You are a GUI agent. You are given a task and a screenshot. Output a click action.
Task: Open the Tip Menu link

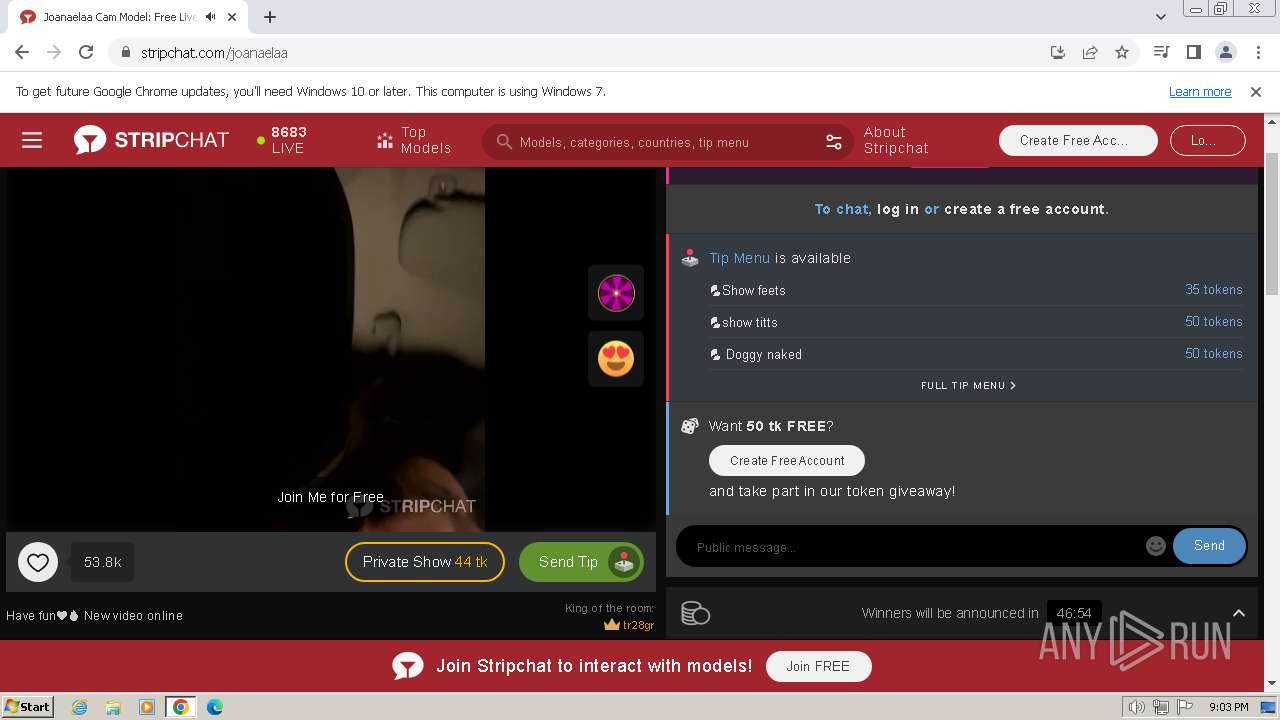740,258
